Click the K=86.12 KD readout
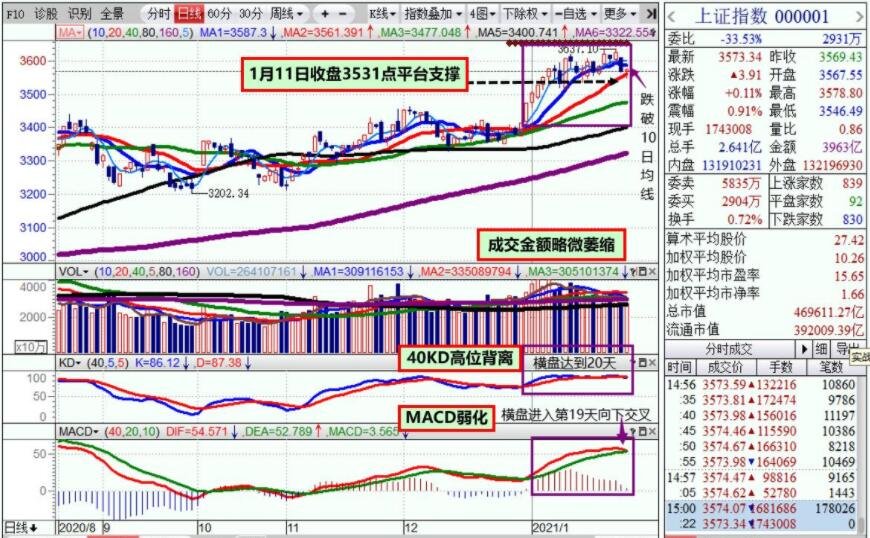This screenshot has height=538, width=870. point(158,363)
